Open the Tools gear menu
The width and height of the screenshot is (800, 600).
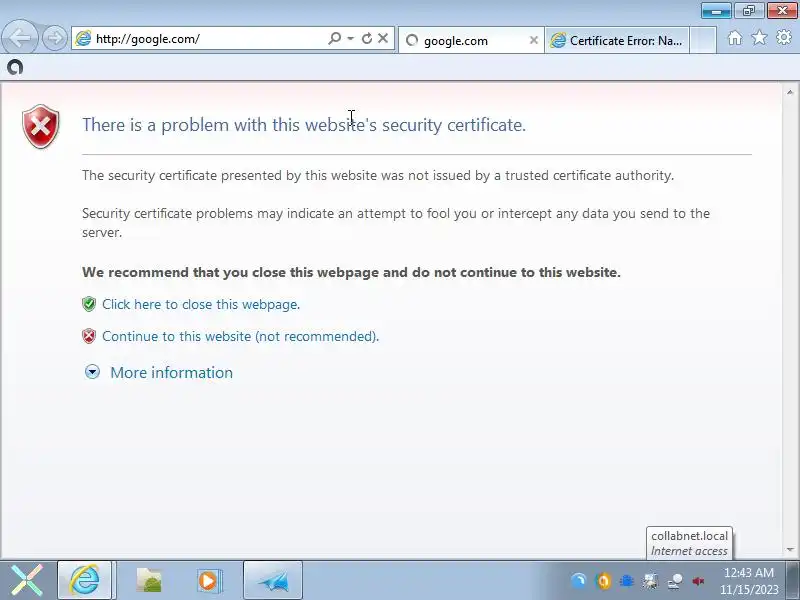pyautogui.click(x=784, y=37)
